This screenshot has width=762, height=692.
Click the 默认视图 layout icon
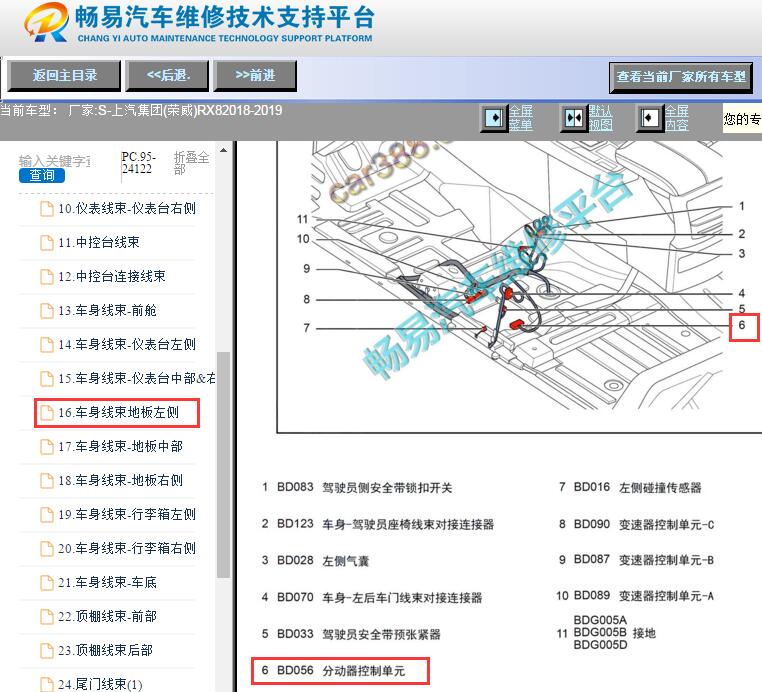click(x=573, y=118)
